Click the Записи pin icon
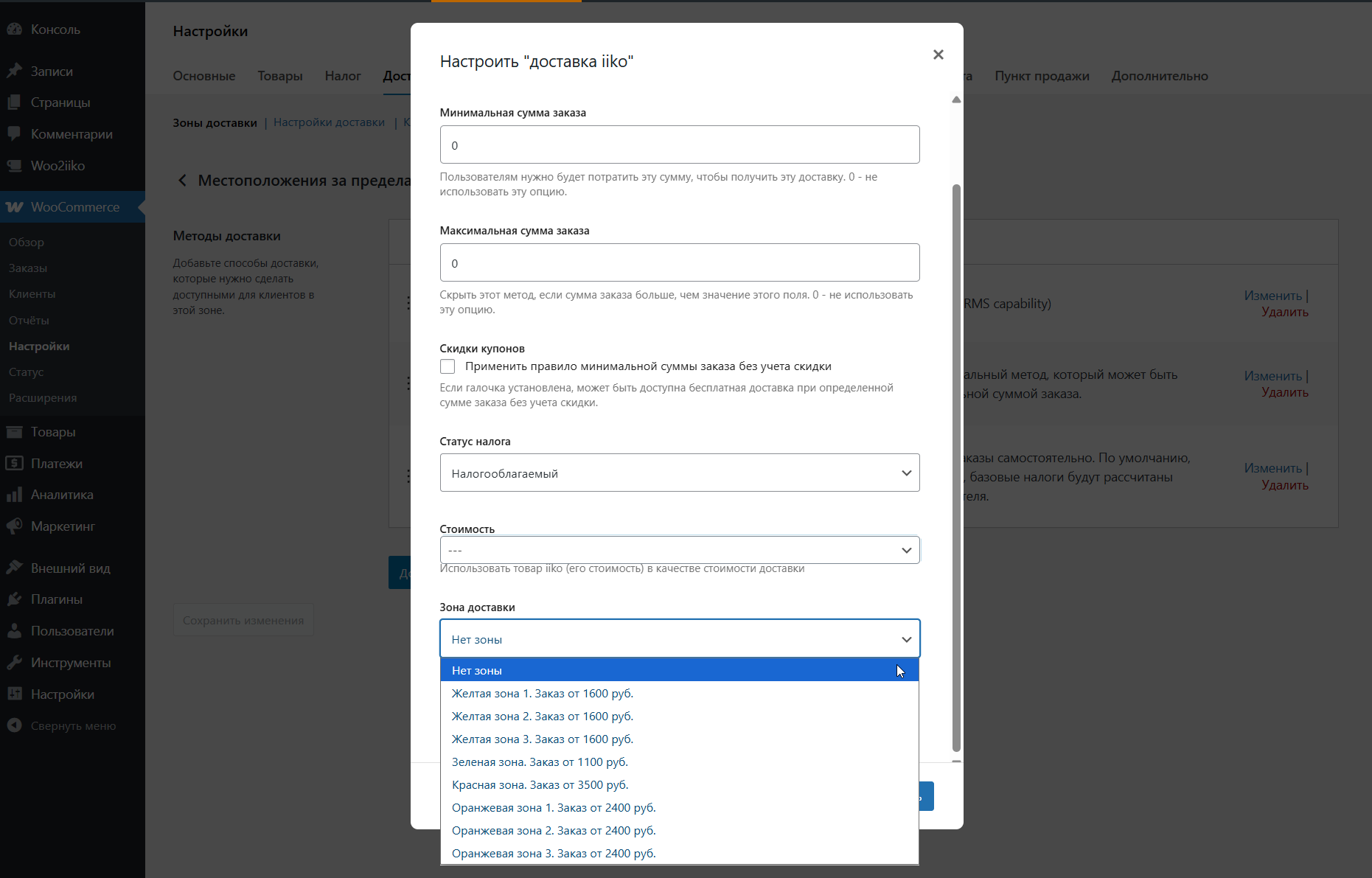Viewport: 1372px width, 878px height. pos(14,71)
